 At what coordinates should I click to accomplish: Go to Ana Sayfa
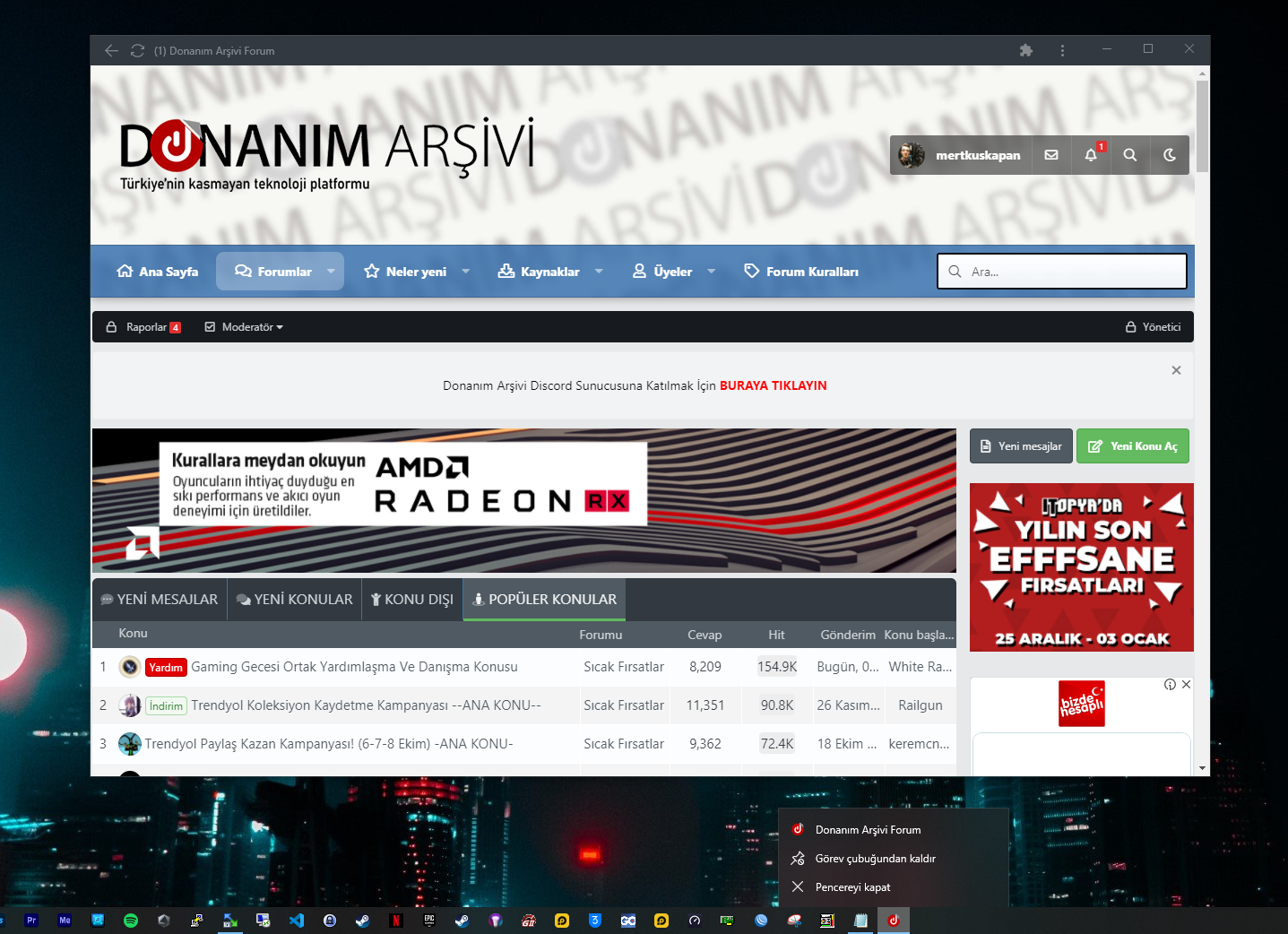coord(158,272)
